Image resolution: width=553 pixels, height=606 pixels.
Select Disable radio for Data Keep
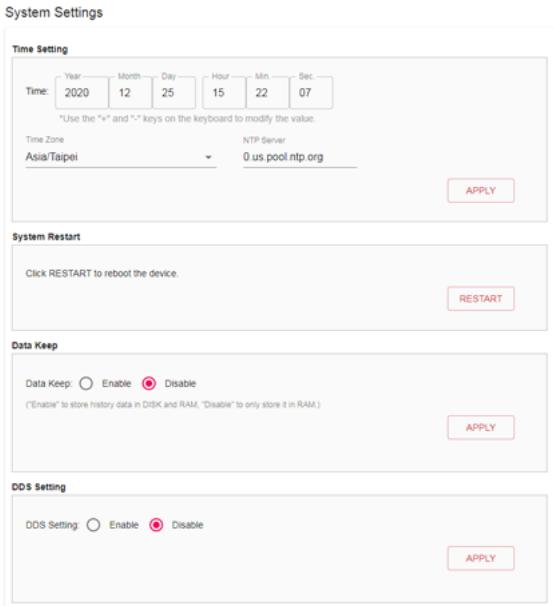point(149,383)
